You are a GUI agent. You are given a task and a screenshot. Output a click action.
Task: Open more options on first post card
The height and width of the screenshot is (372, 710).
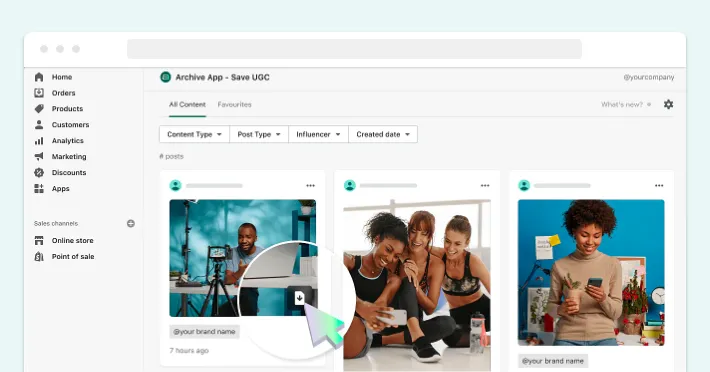point(310,186)
